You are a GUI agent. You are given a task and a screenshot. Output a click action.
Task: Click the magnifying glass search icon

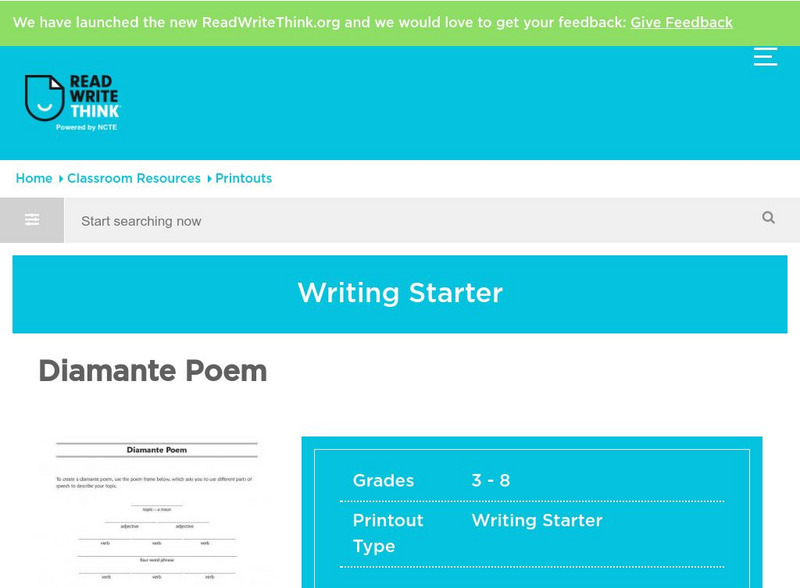(x=768, y=218)
